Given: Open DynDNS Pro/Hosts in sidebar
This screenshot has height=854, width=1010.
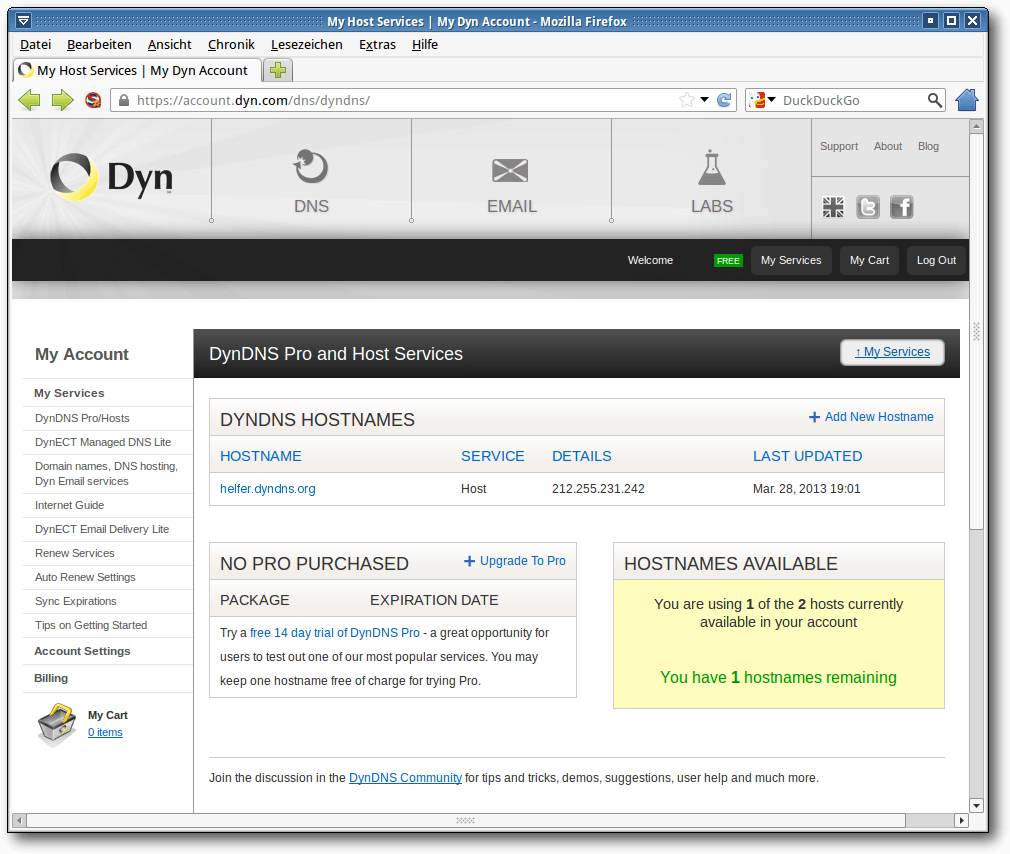Looking at the screenshot, I should coord(82,418).
